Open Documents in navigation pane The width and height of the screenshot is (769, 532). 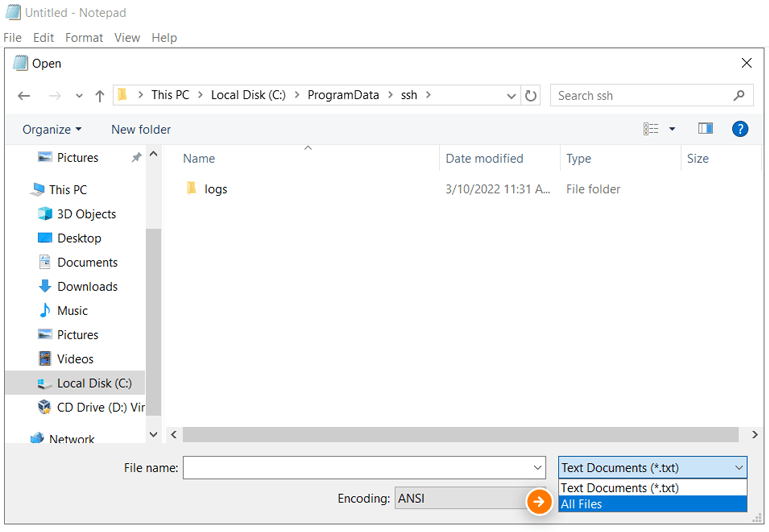tap(87, 262)
